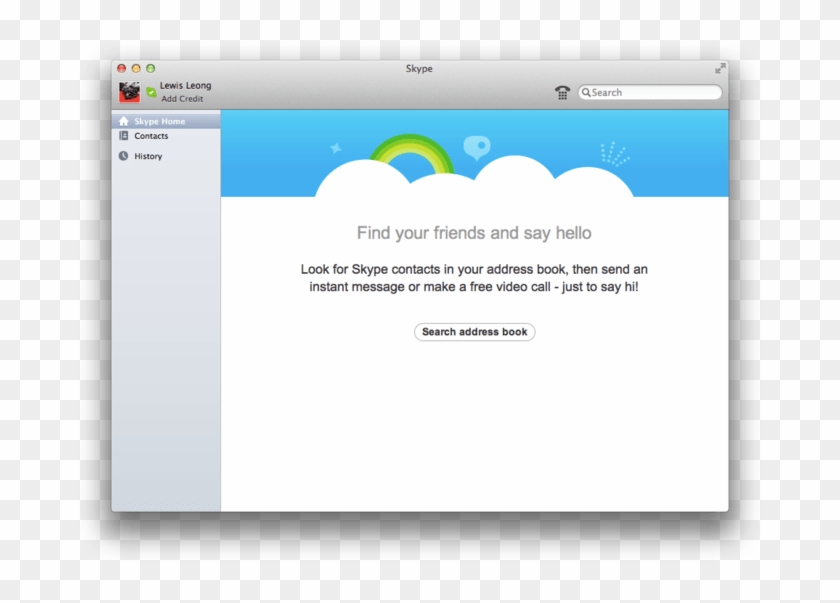Click the Lewis Leong name label
The height and width of the screenshot is (603, 840).
click(184, 85)
